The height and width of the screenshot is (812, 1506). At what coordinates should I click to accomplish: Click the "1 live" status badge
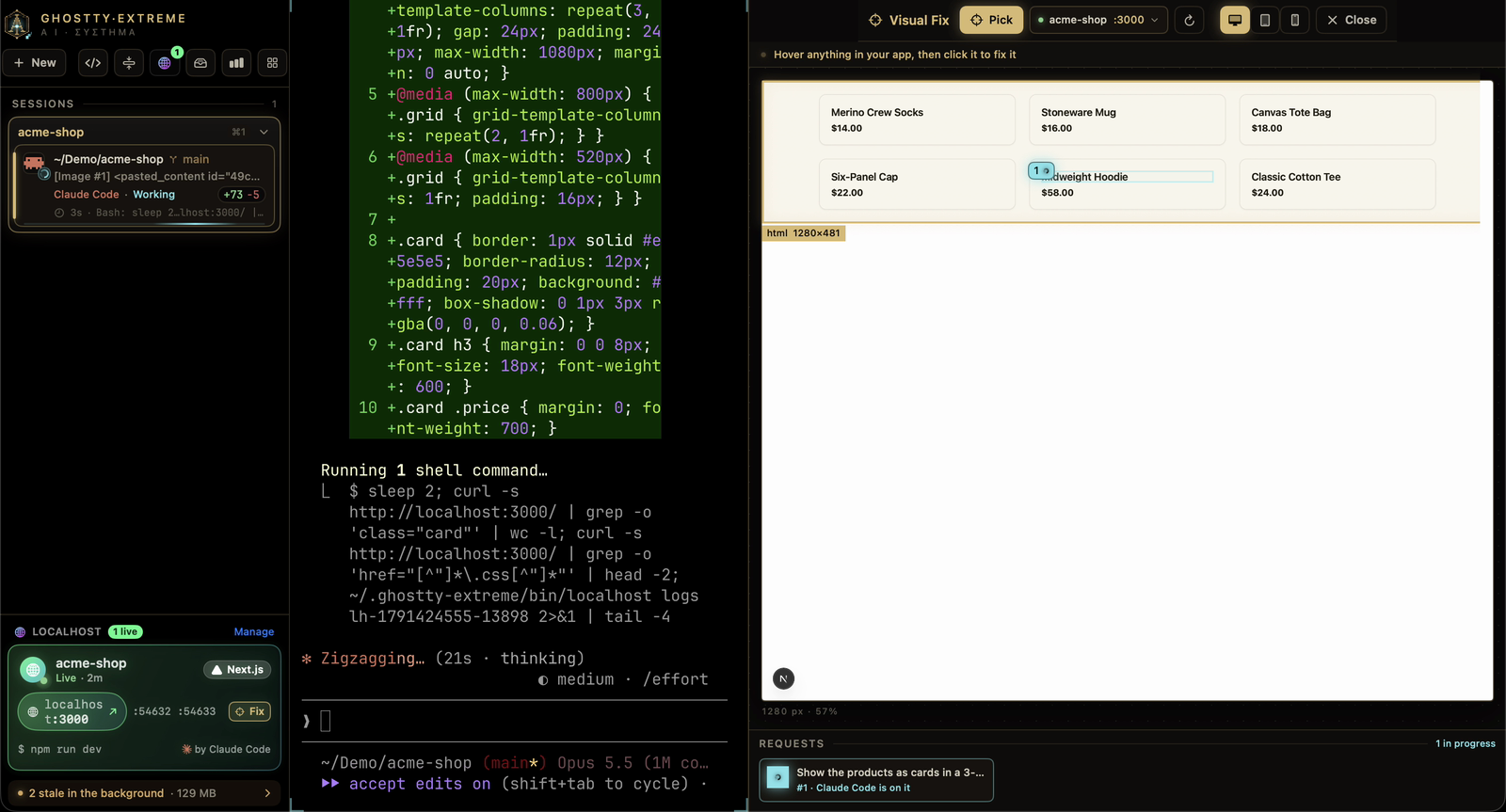pos(125,632)
